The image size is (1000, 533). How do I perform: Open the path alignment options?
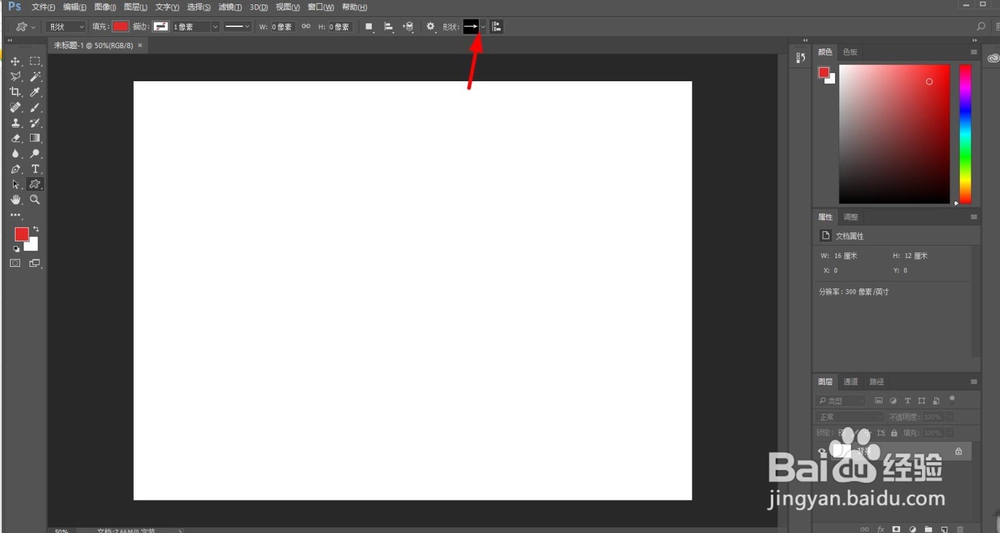pos(388,27)
